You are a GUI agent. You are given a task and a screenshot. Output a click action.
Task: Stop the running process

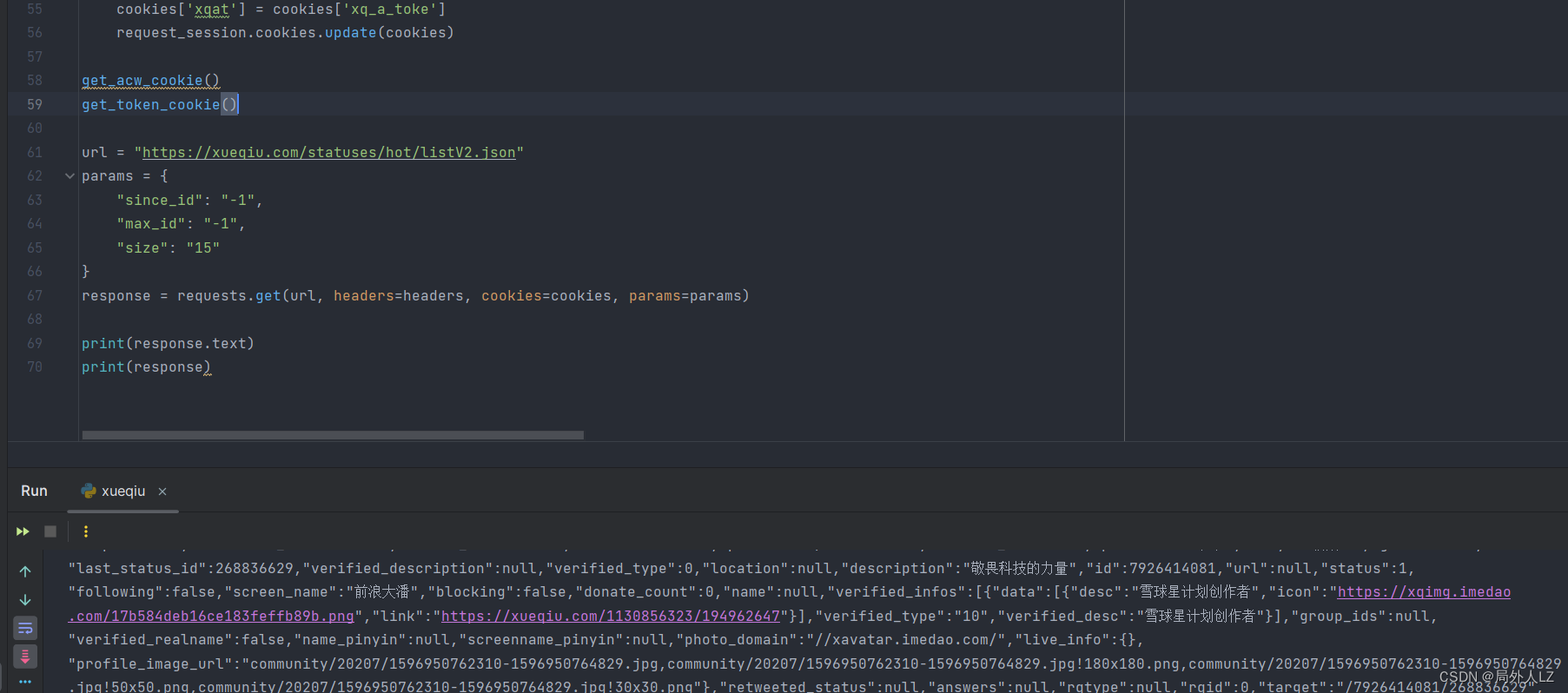coord(50,531)
